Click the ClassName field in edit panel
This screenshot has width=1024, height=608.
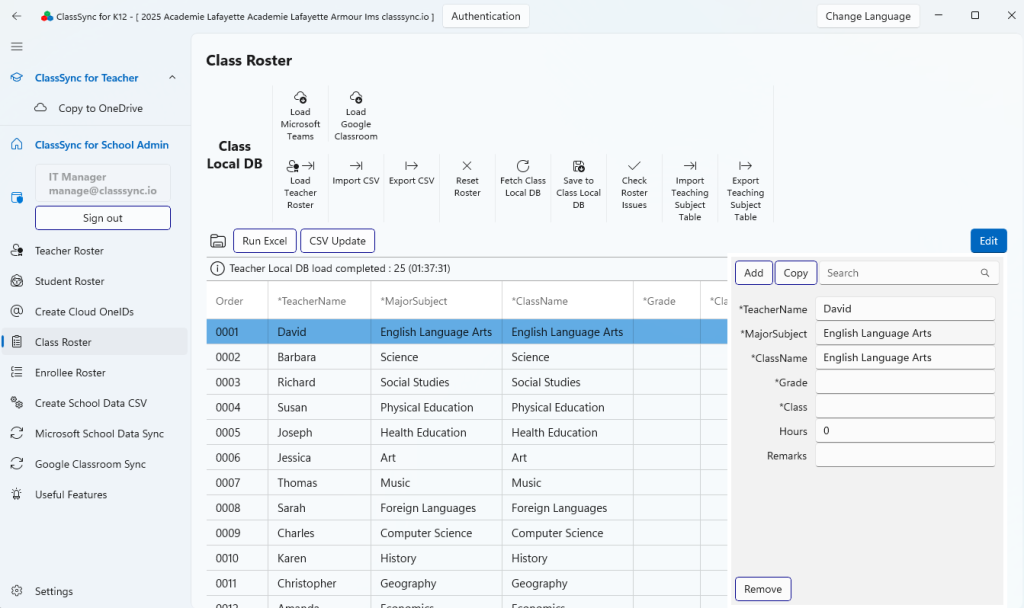point(905,358)
